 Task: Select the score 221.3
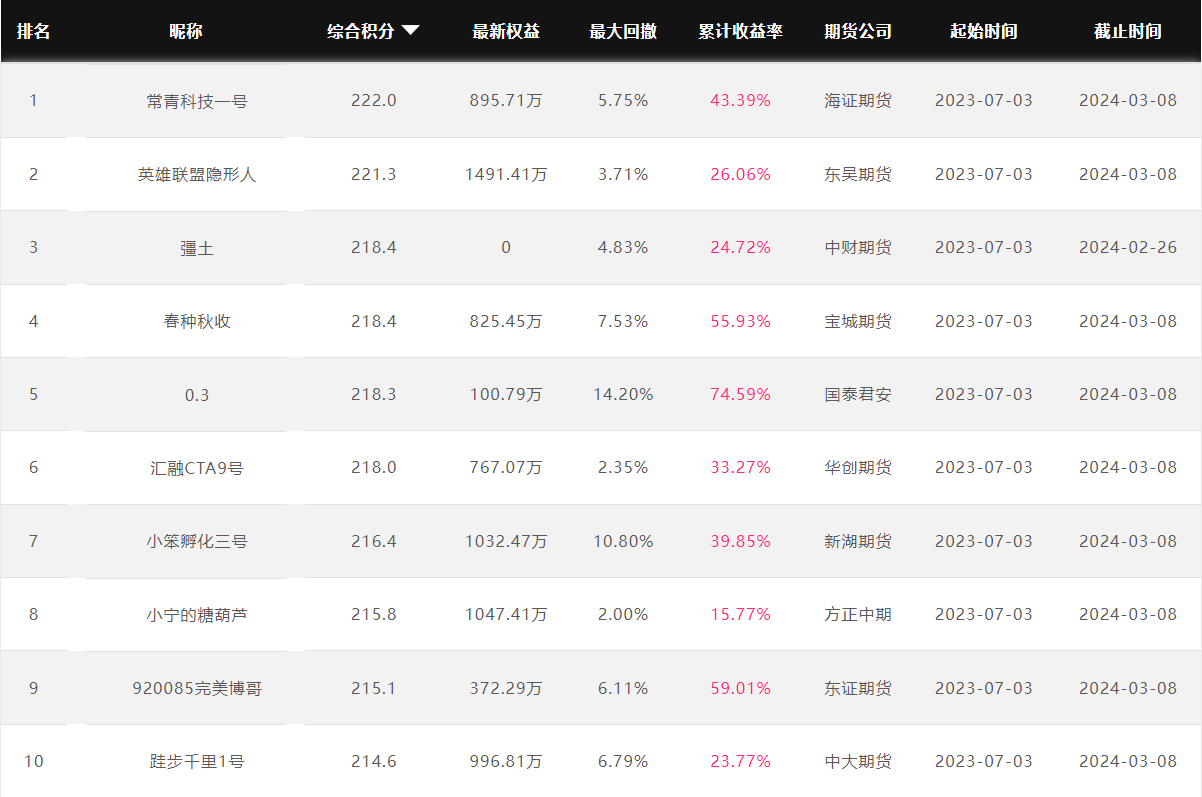pyautogui.click(x=374, y=174)
